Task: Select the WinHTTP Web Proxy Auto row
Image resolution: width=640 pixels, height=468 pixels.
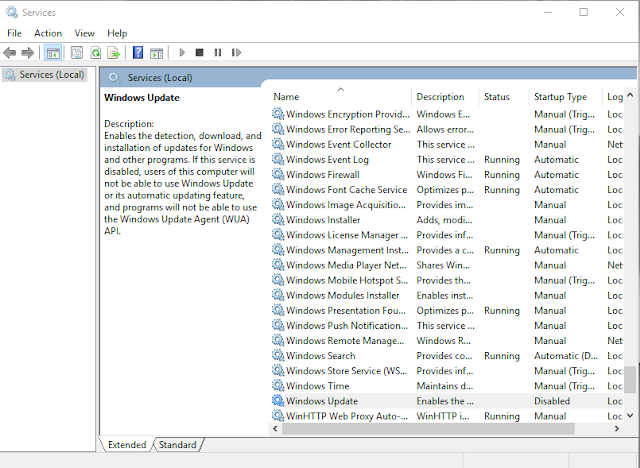Action: 447,416
